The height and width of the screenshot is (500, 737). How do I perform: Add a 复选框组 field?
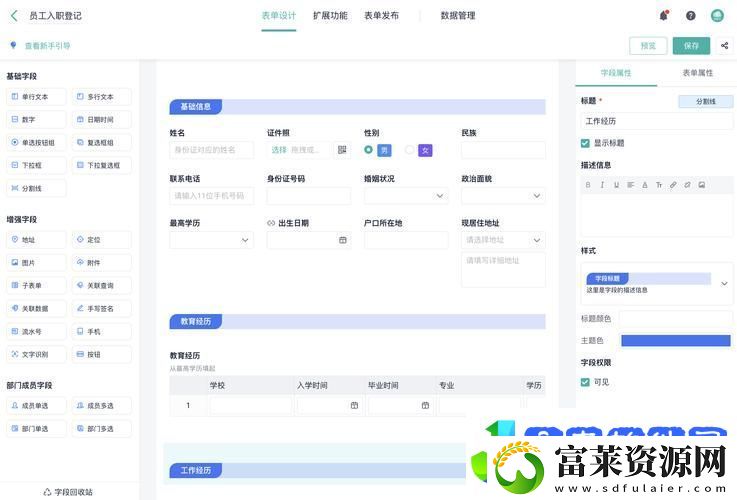pos(102,142)
